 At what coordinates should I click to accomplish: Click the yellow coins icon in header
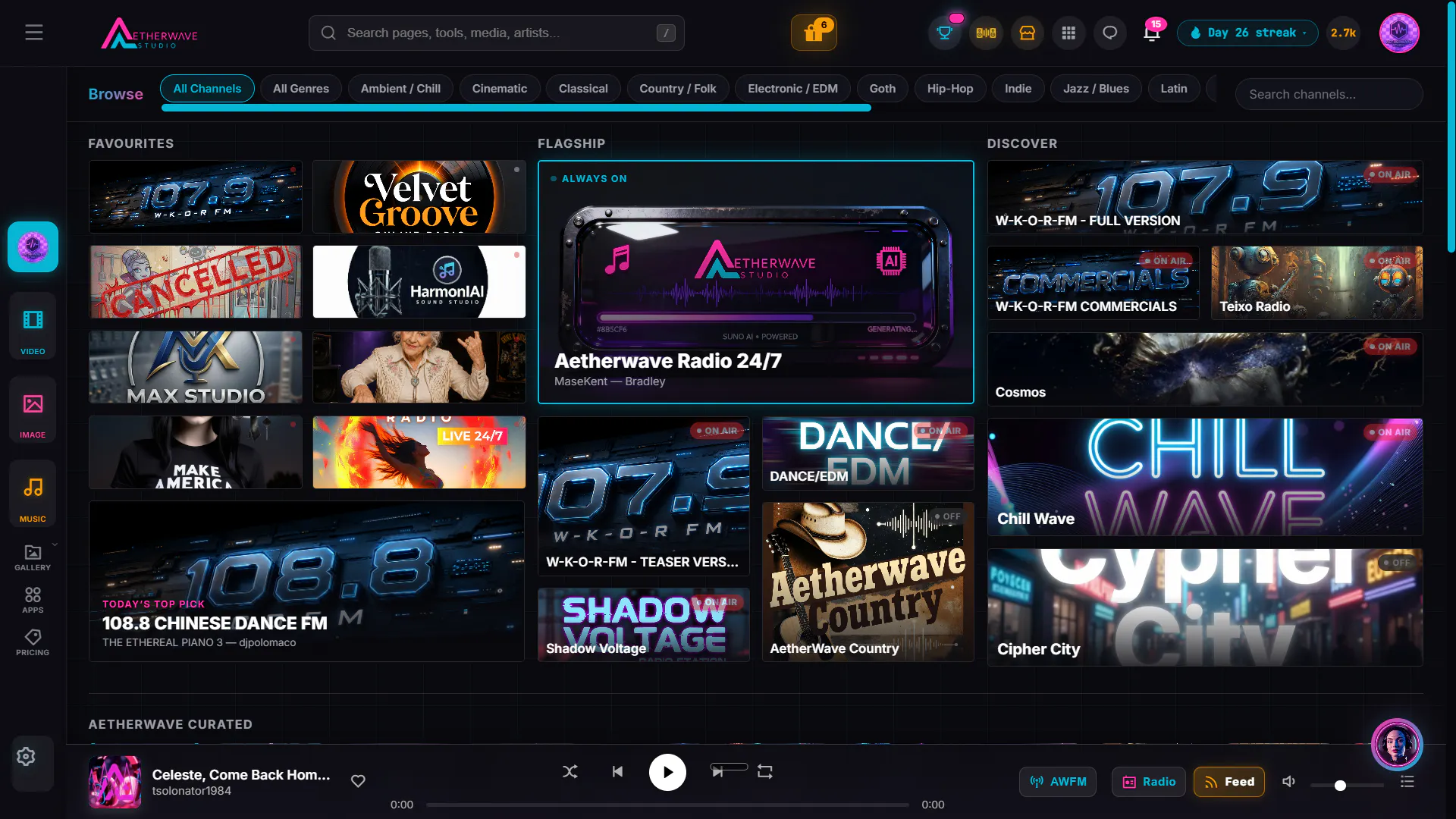(x=986, y=33)
